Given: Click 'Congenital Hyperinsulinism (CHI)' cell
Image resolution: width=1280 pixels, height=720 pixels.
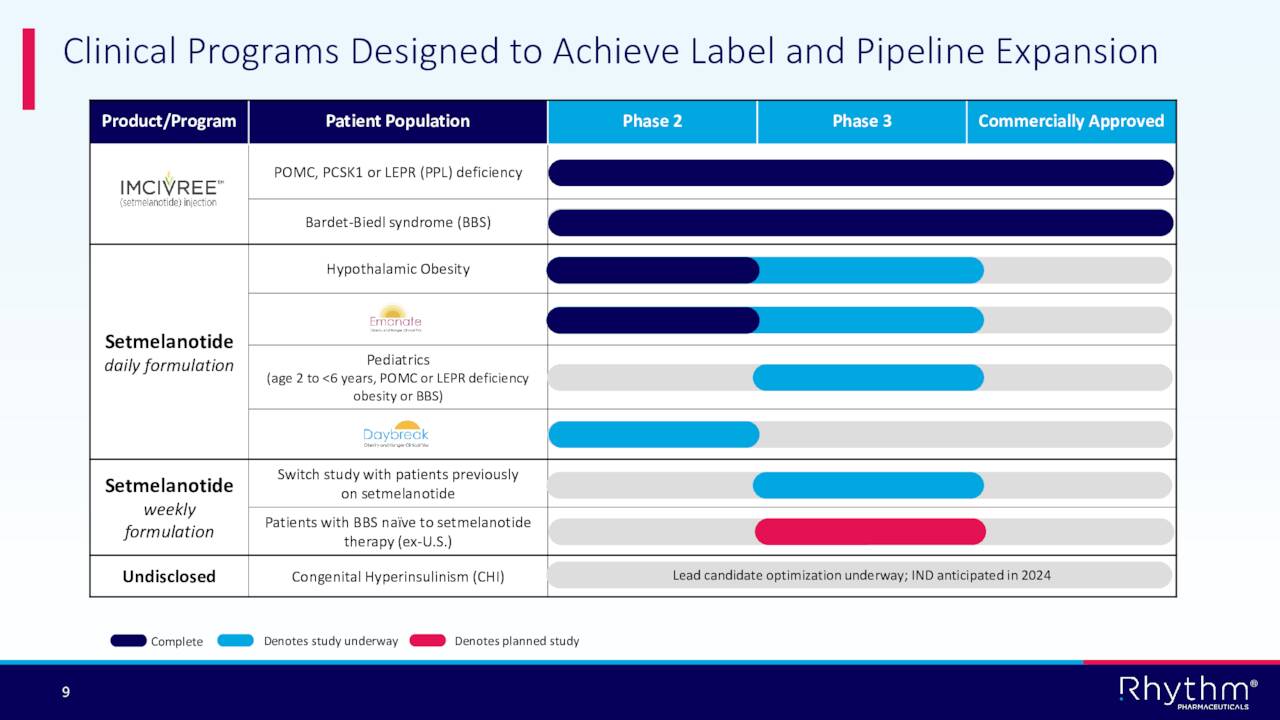Looking at the screenshot, I should click(398, 577).
